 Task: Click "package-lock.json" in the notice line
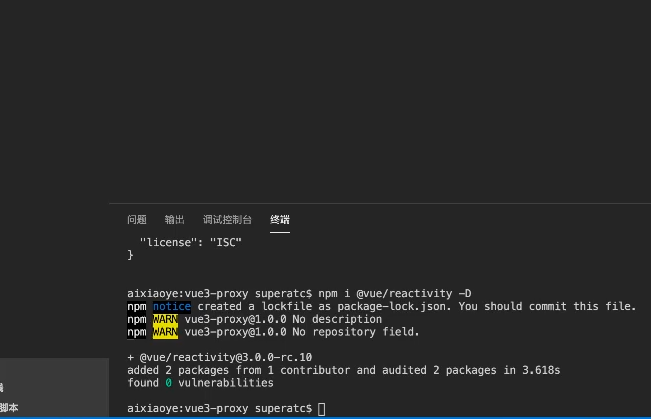(x=394, y=306)
